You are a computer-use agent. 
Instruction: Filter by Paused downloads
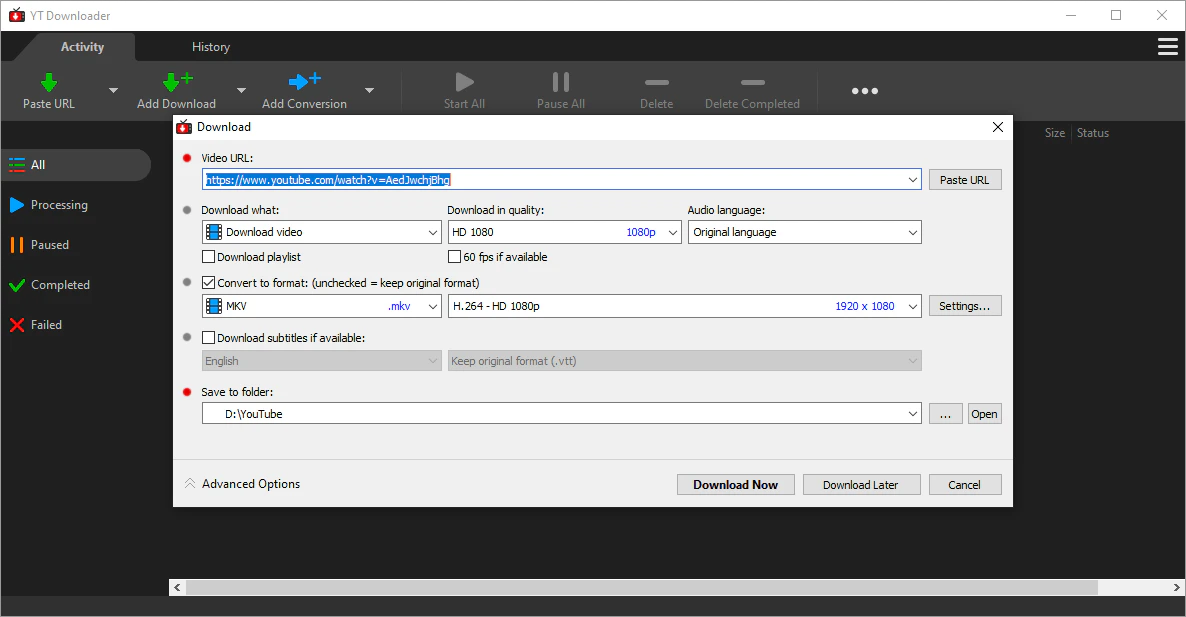coord(50,245)
